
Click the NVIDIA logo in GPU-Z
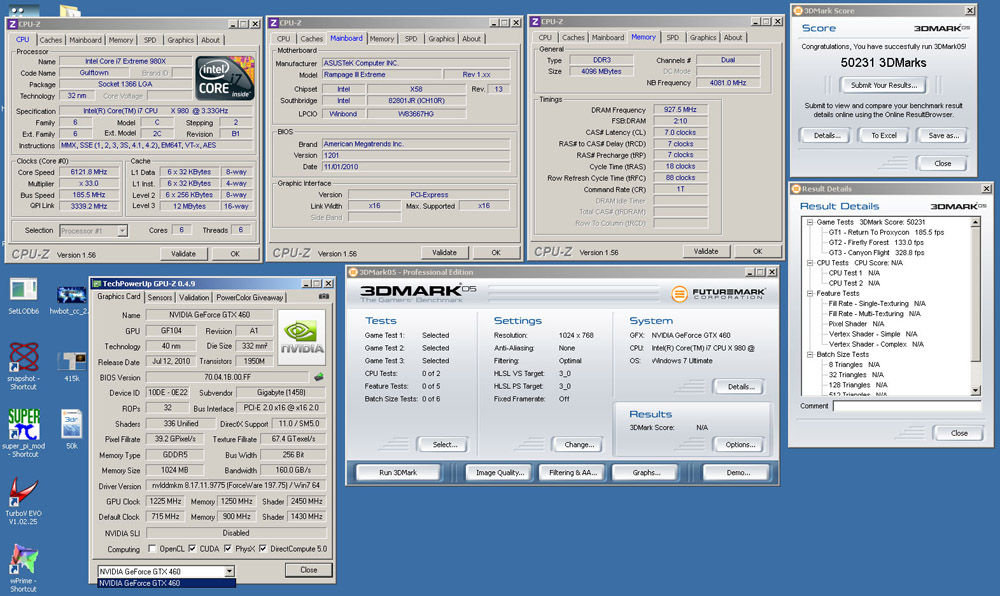[302, 337]
